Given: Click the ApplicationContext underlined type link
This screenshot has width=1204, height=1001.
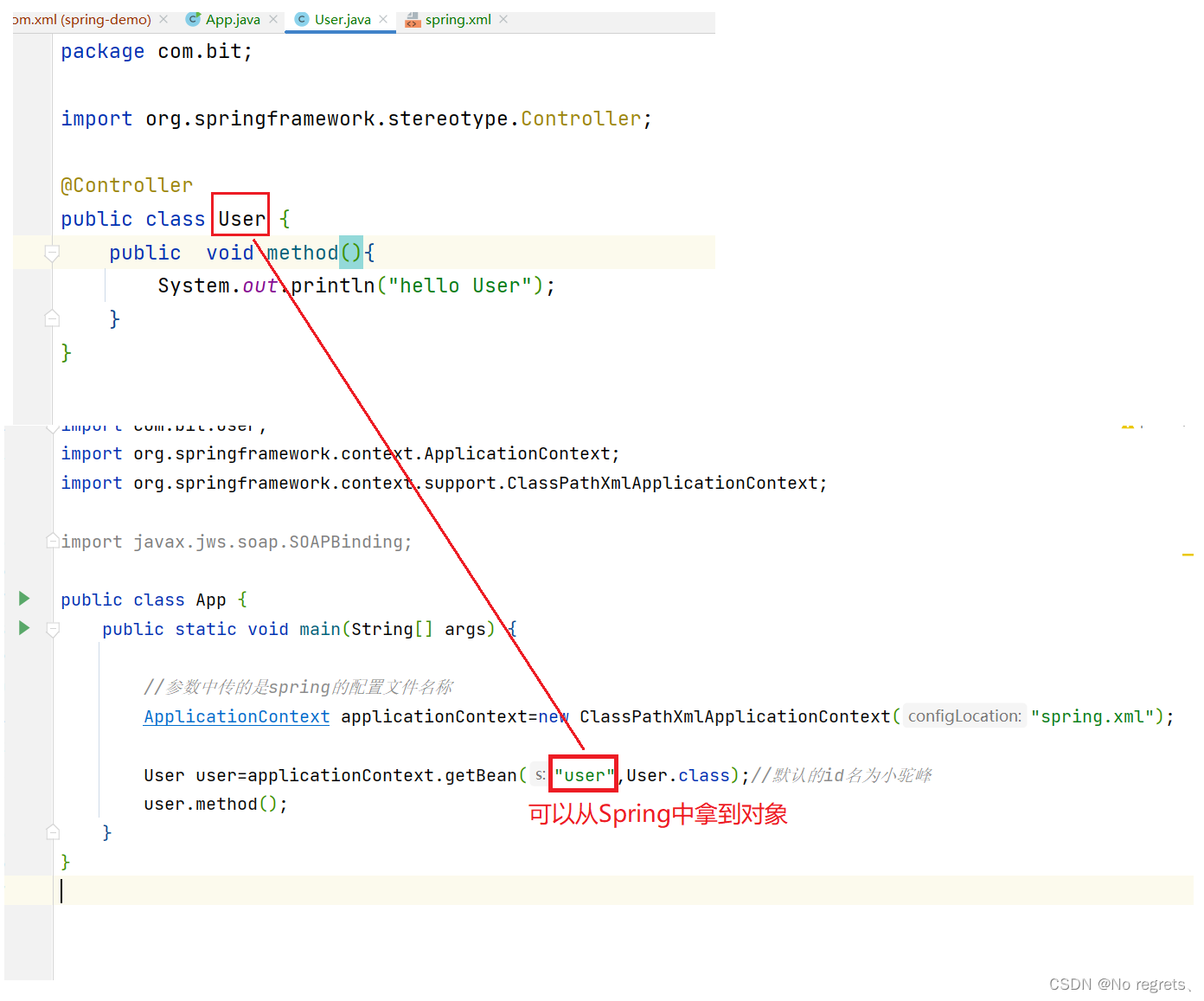Looking at the screenshot, I should click(x=236, y=716).
